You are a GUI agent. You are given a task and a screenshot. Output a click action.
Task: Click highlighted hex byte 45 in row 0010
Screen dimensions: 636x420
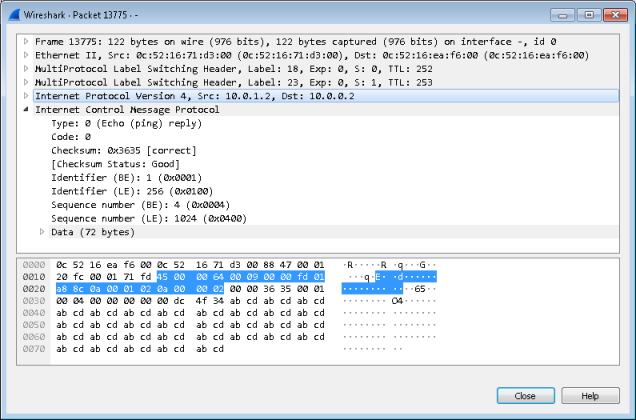[163, 277]
